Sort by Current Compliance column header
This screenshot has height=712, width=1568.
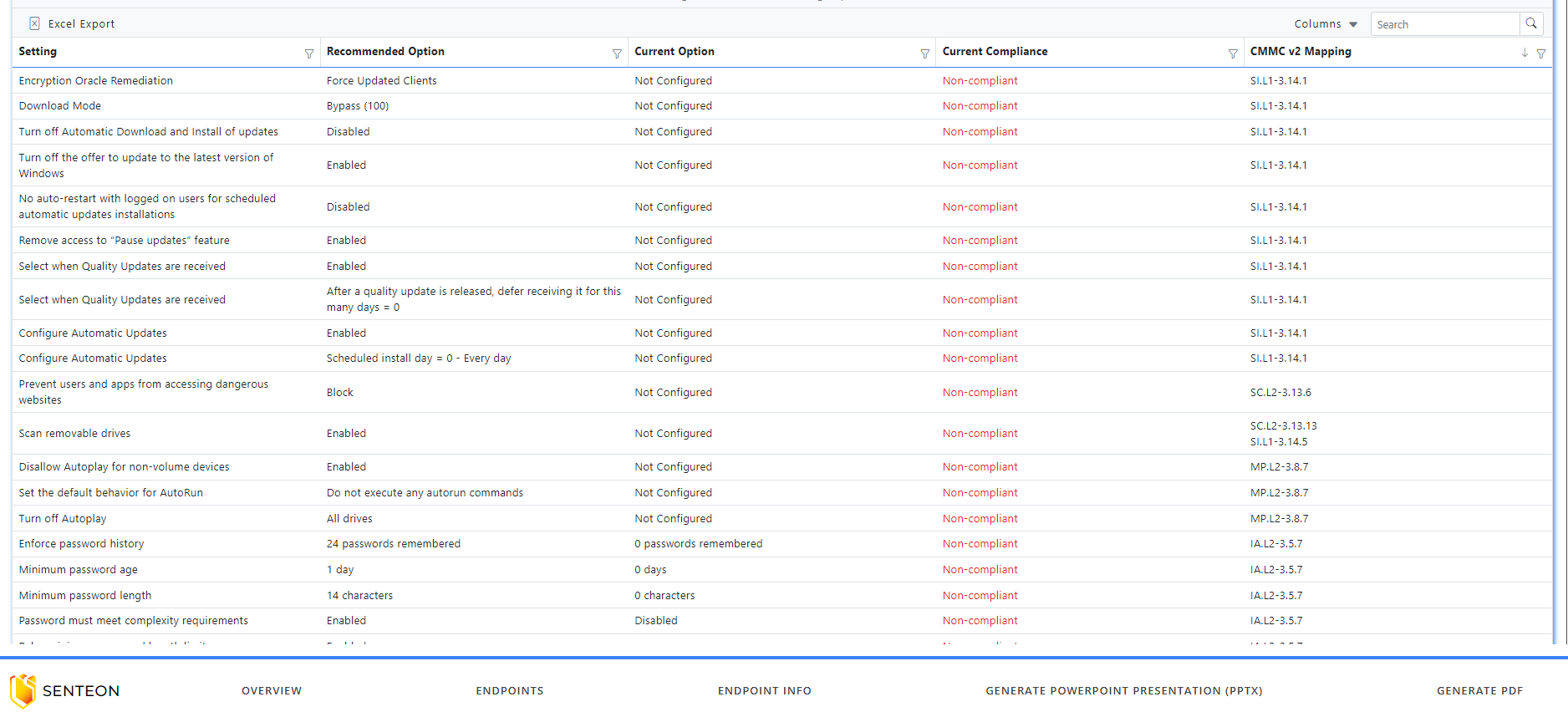[x=995, y=52]
